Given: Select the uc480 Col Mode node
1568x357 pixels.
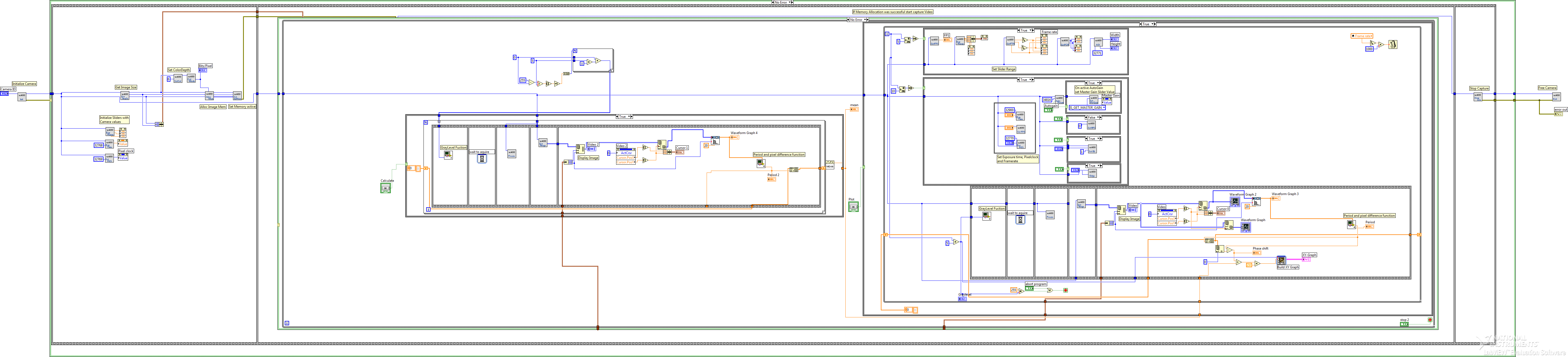Looking at the screenshot, I should [191, 78].
